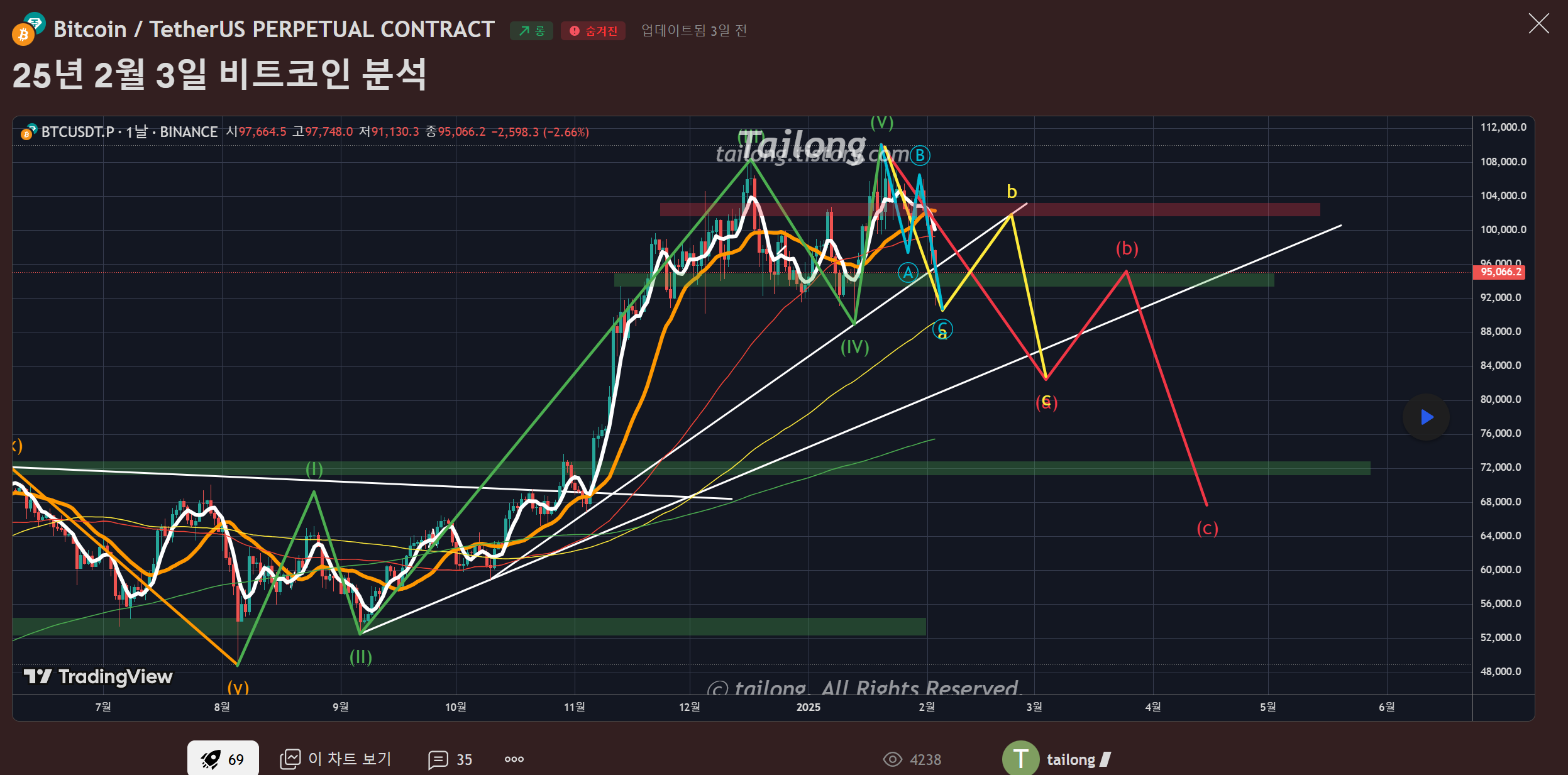Open the comments speech bubble icon
This screenshot has width=1568, height=775.
(438, 759)
